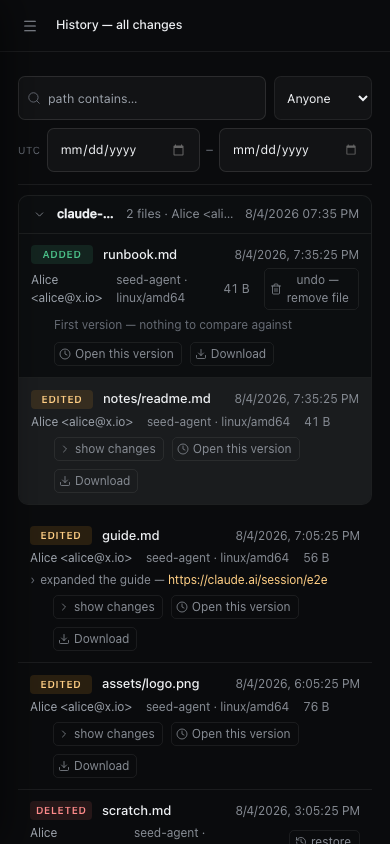Click the DELETED badge on scratch.md
The image size is (390, 844).
point(61,811)
